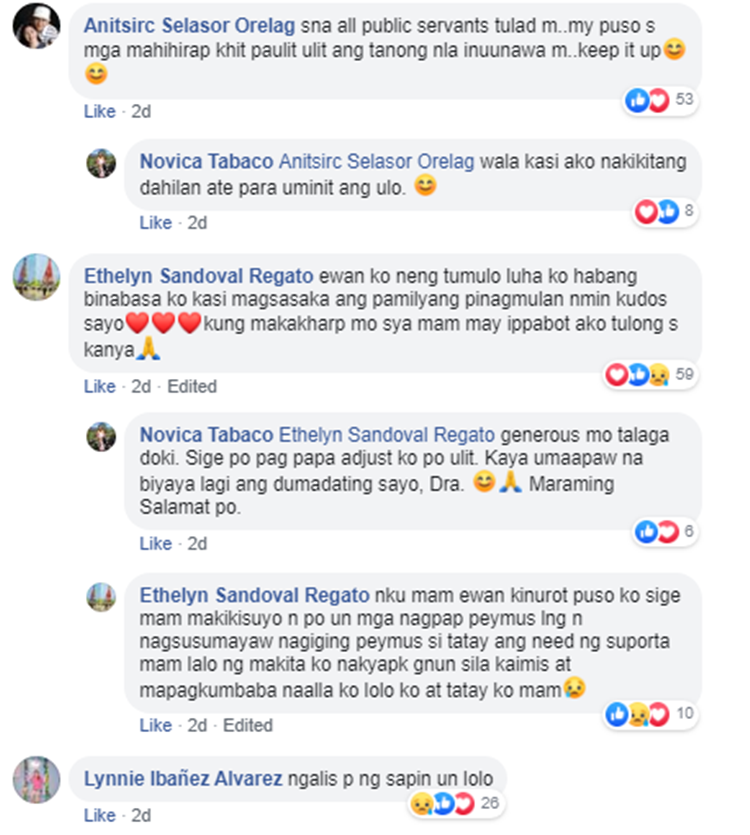Image resolution: width=750 pixels, height=835 pixels.
Task: Like Ethelyn's comment marked 2d Edited
Action: click(100, 387)
